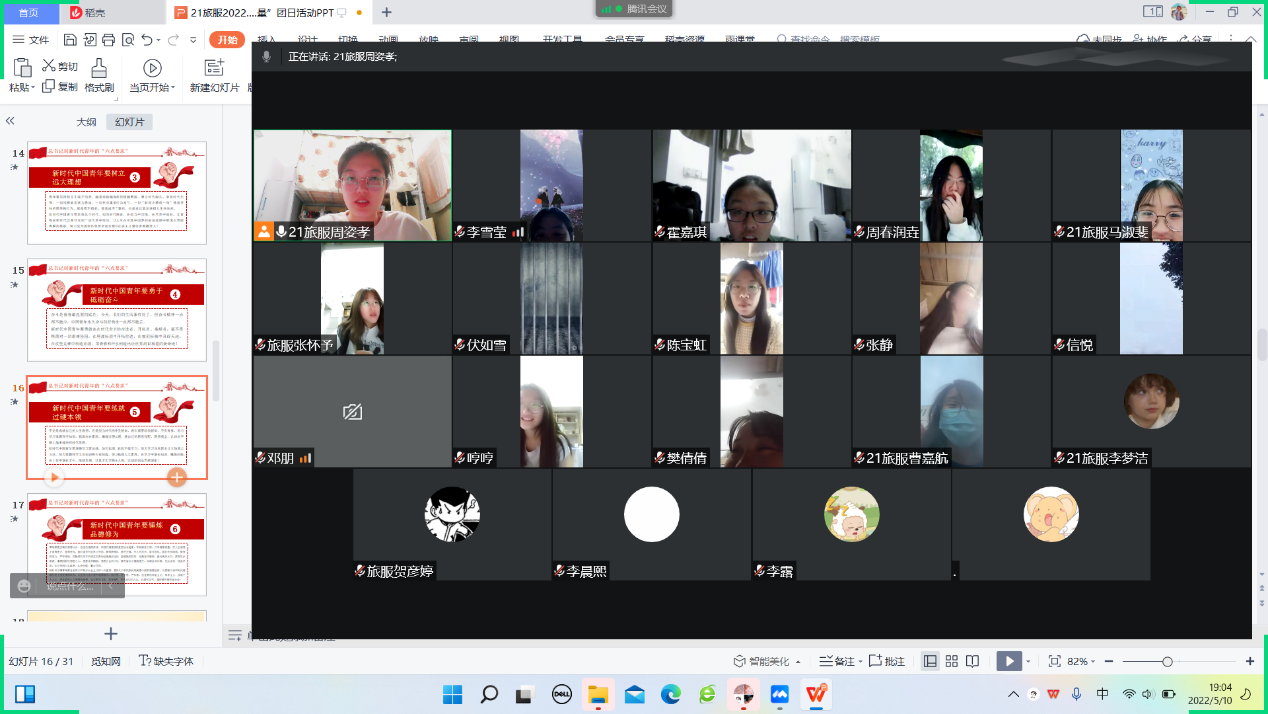1268x714 pixels.
Task: Click the zoom slider handle
Action: [1167, 662]
